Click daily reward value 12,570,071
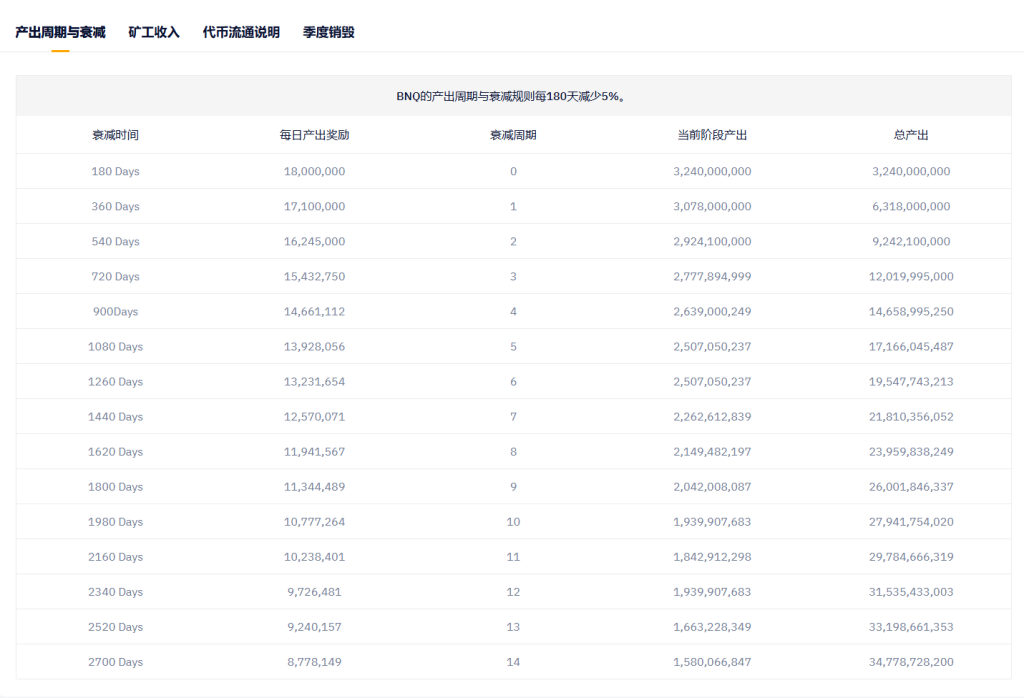The image size is (1024, 698). pyautogui.click(x=314, y=417)
